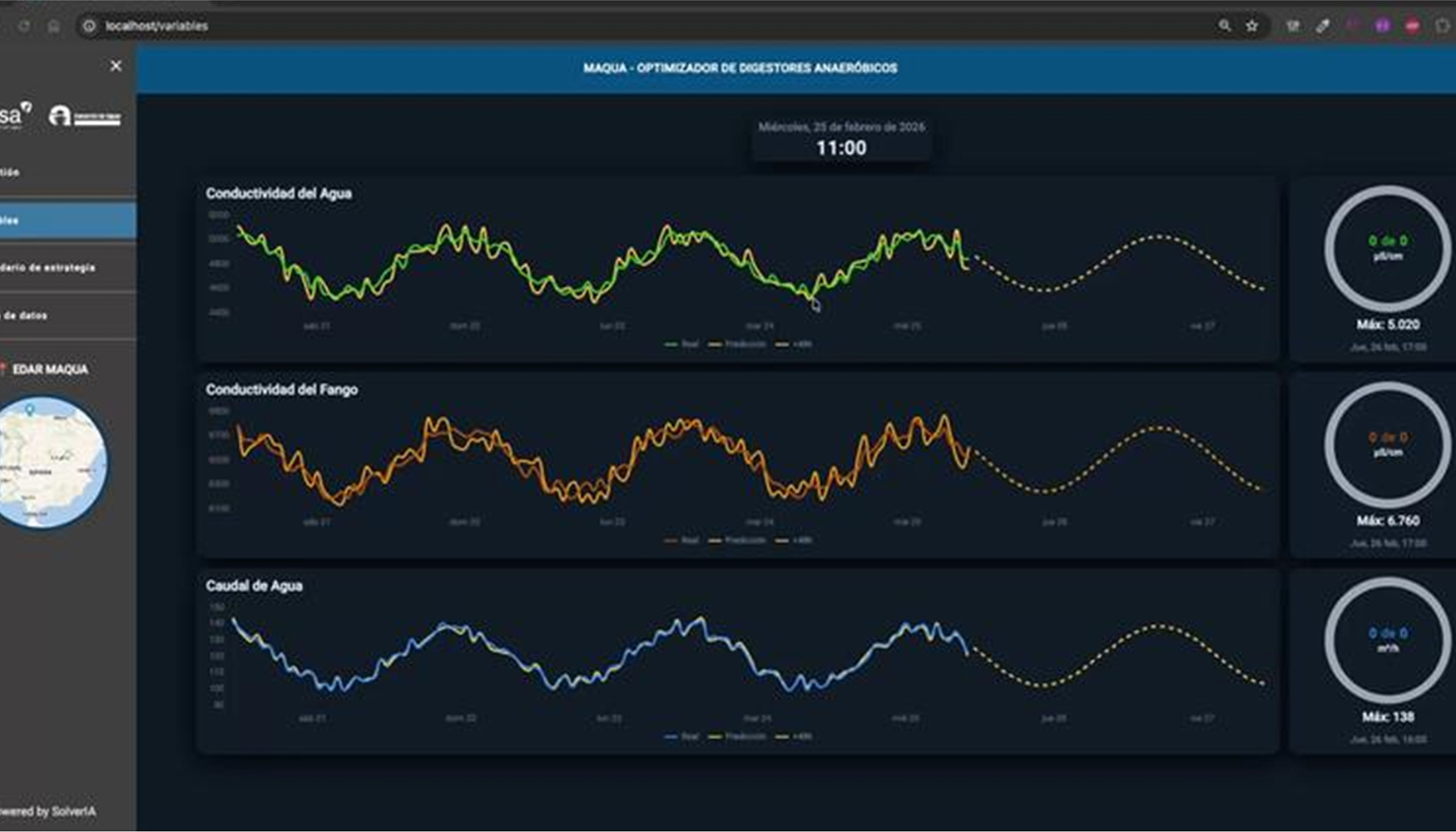Reload the page with the refresh icon
The height and width of the screenshot is (832, 1456).
[x=24, y=26]
